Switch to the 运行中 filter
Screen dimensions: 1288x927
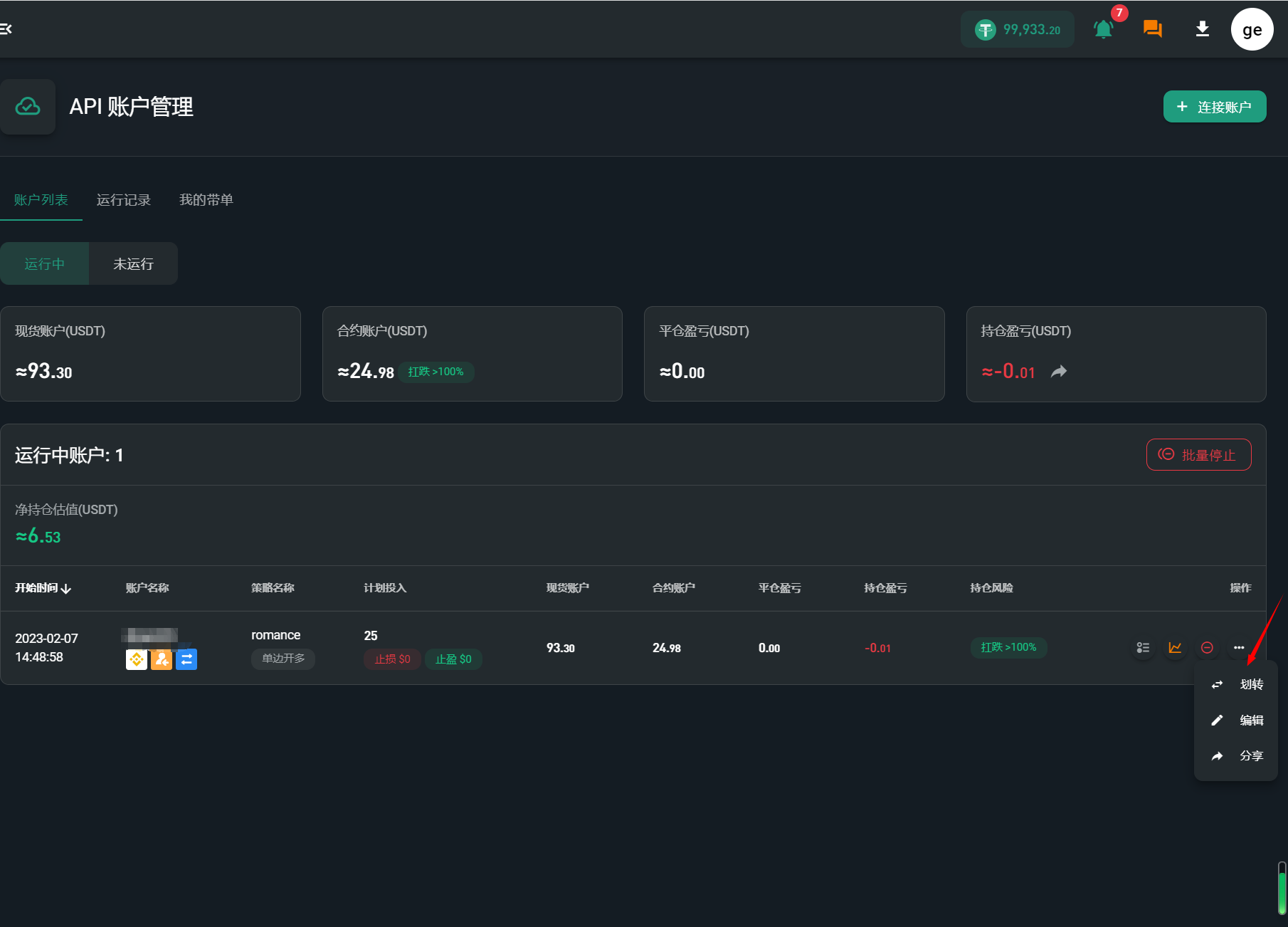pos(44,264)
